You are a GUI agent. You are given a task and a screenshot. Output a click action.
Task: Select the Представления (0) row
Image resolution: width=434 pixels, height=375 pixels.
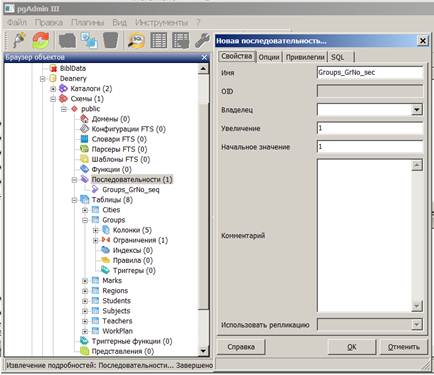point(122,351)
